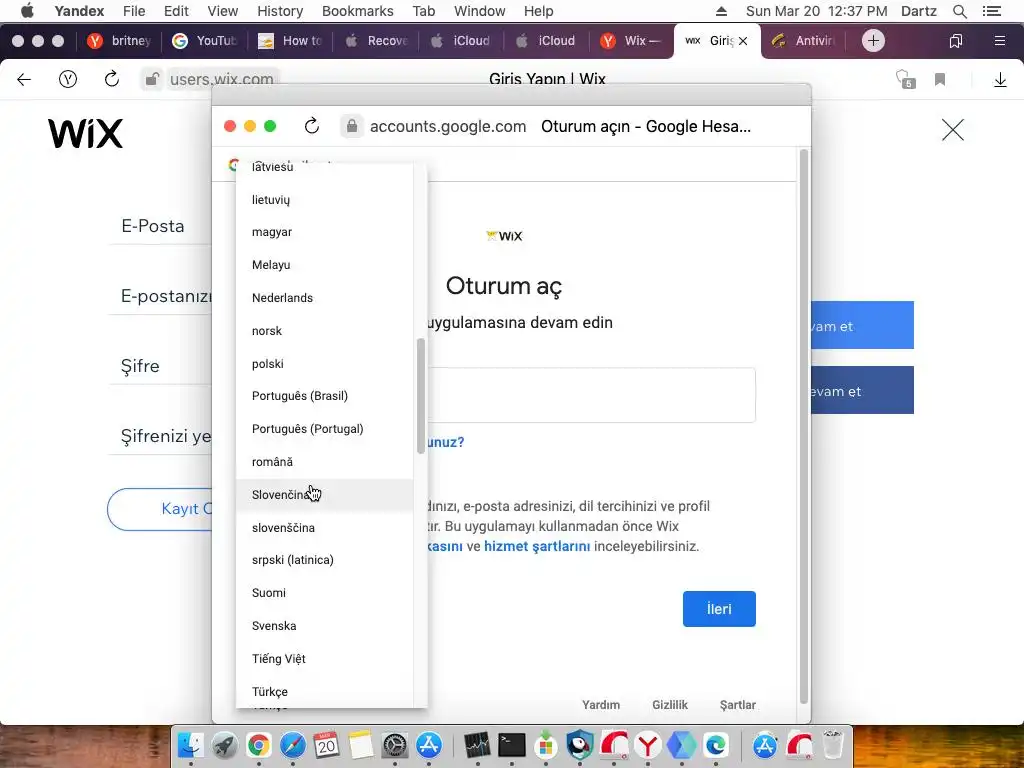Open Notes from the dock
The height and width of the screenshot is (768, 1024).
click(x=360, y=744)
